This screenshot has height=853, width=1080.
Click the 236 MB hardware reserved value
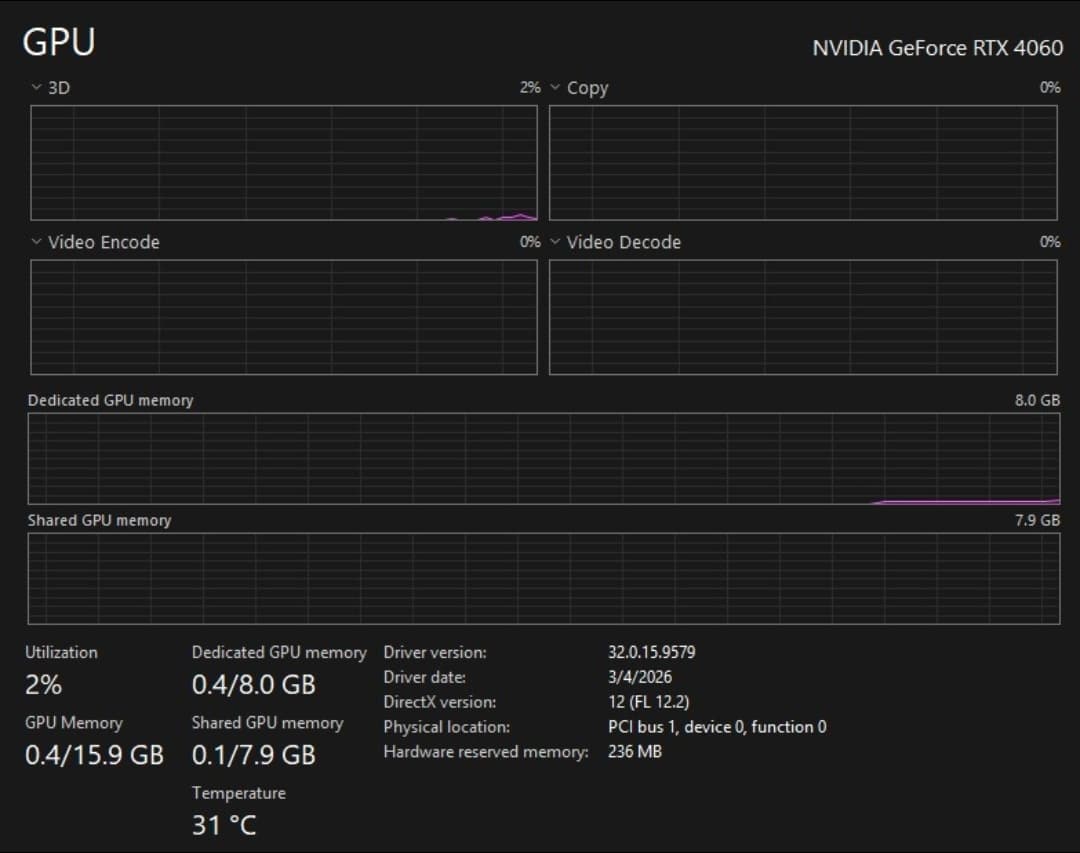pyautogui.click(x=634, y=751)
